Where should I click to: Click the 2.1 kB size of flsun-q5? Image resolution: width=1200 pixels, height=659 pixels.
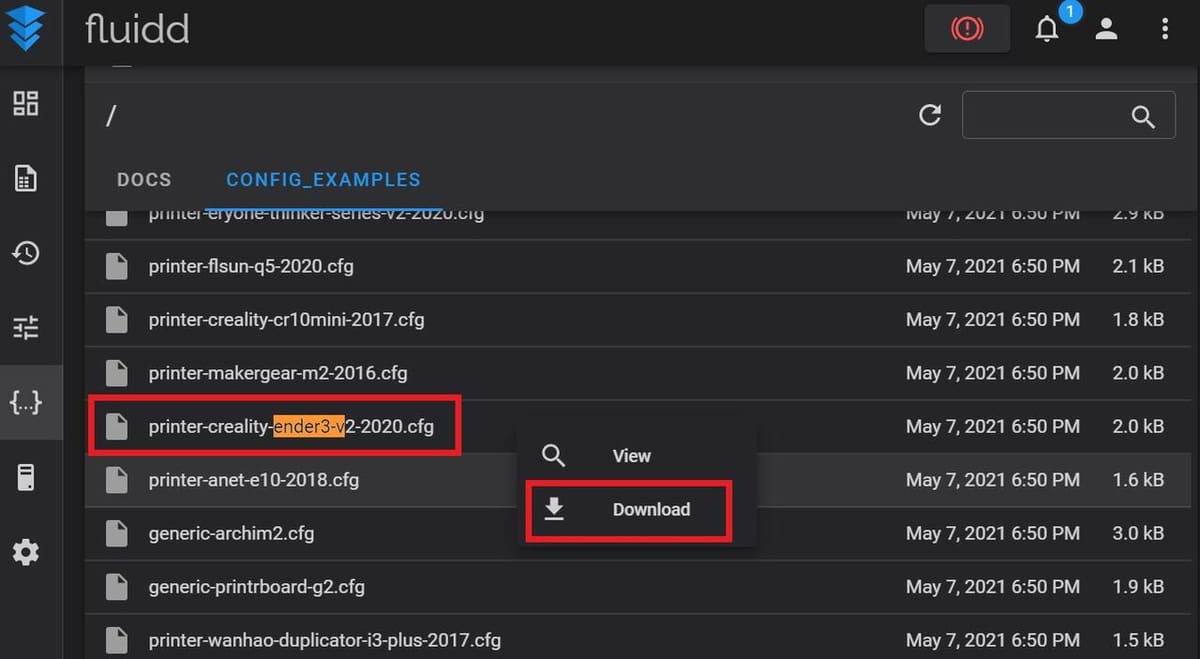[x=1138, y=267]
